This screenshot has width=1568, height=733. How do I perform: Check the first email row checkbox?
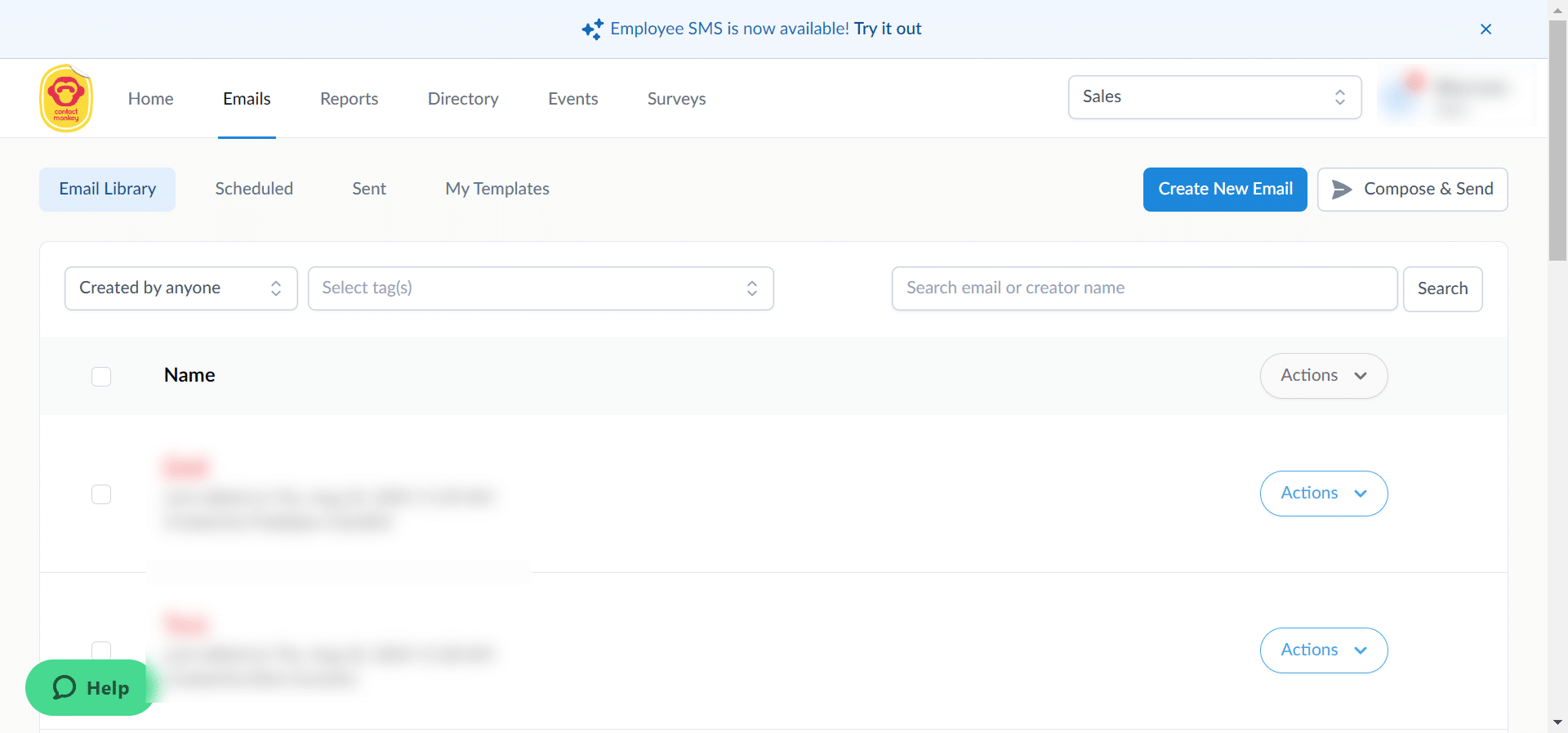(101, 494)
